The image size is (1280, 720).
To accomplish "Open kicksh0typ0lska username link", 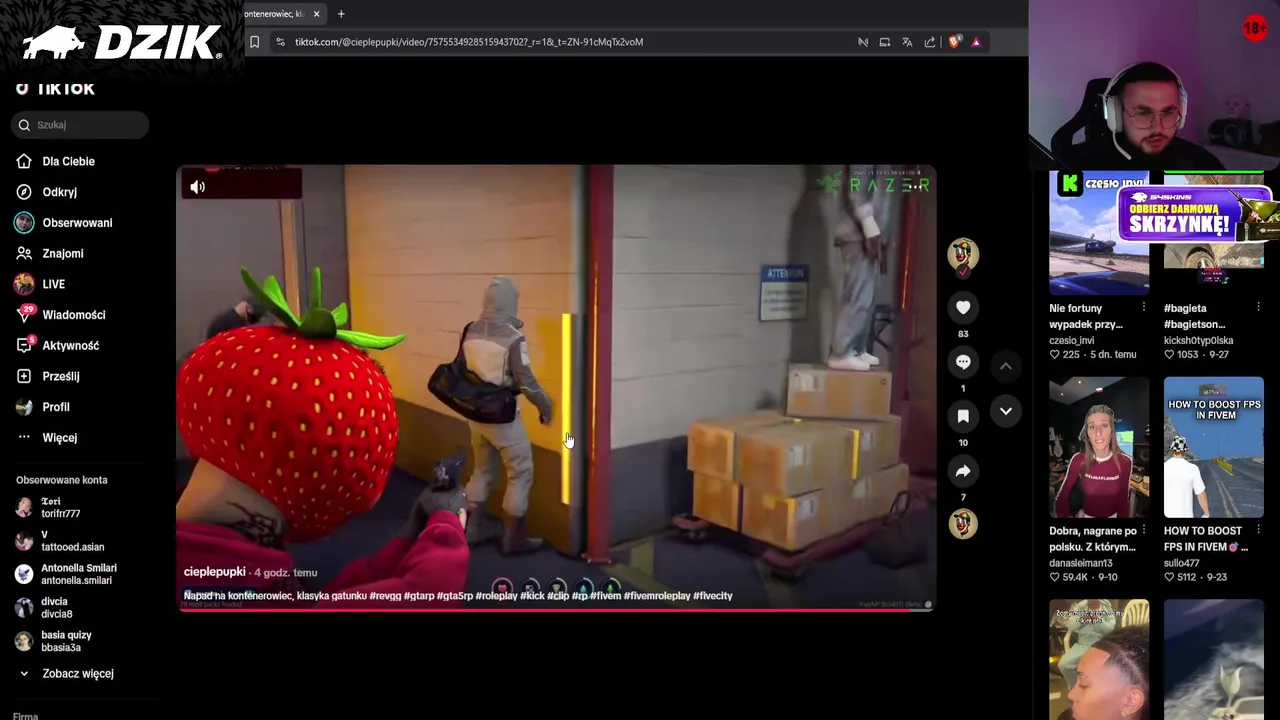I will pyautogui.click(x=1198, y=341).
